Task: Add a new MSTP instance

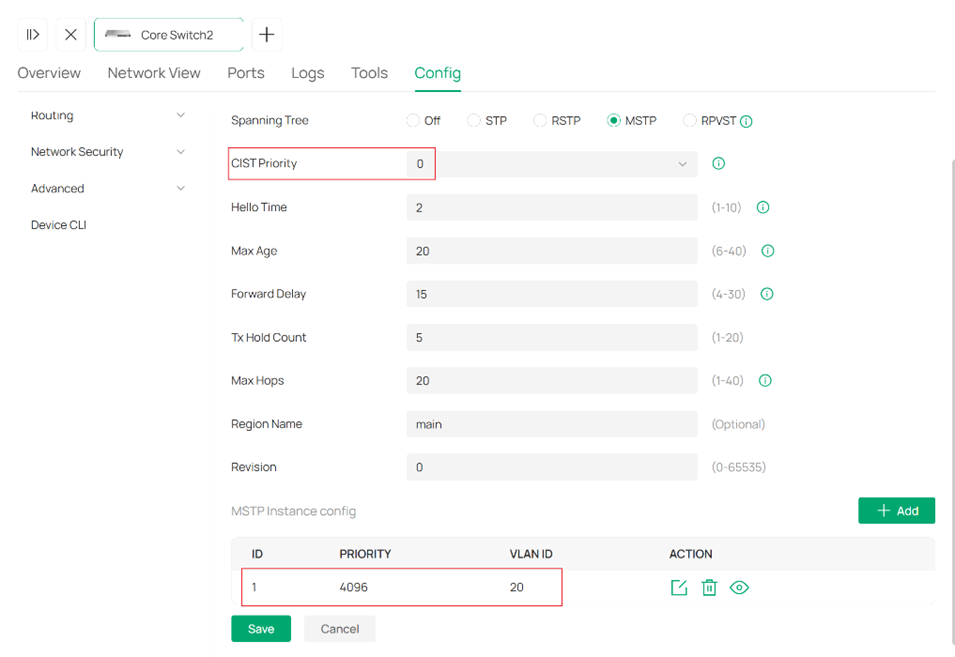Action: 897,511
